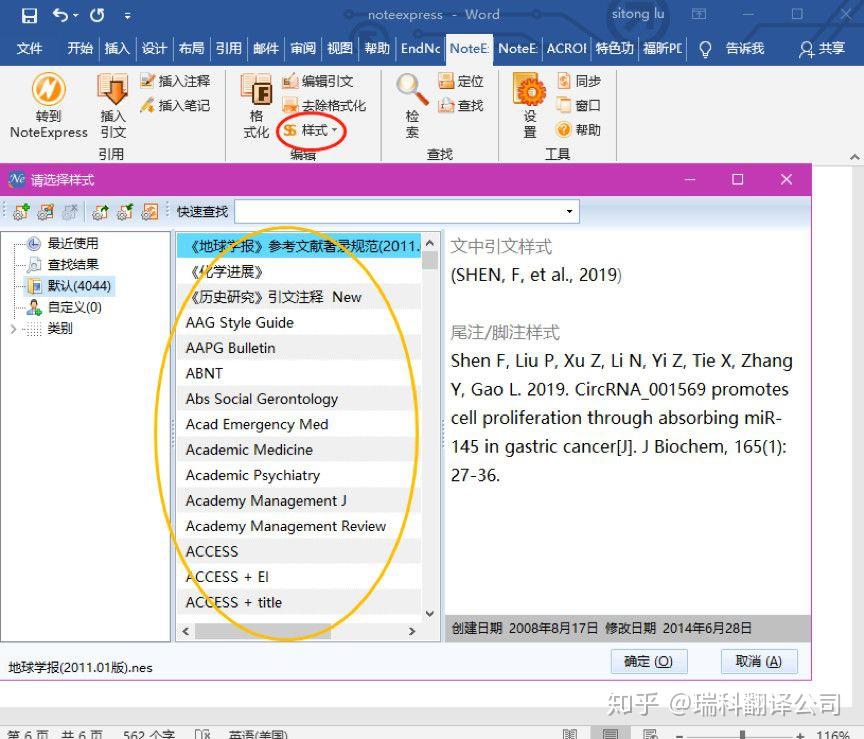Open the 审阅 ribbon tab
864x739 pixels.
(x=302, y=48)
